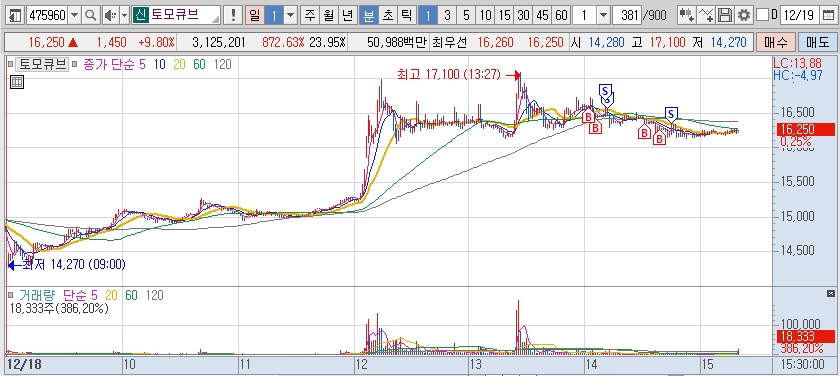The width and height of the screenshot is (840, 376).
Task: Click the small square before the 거래량 legend
Action: 10,295
